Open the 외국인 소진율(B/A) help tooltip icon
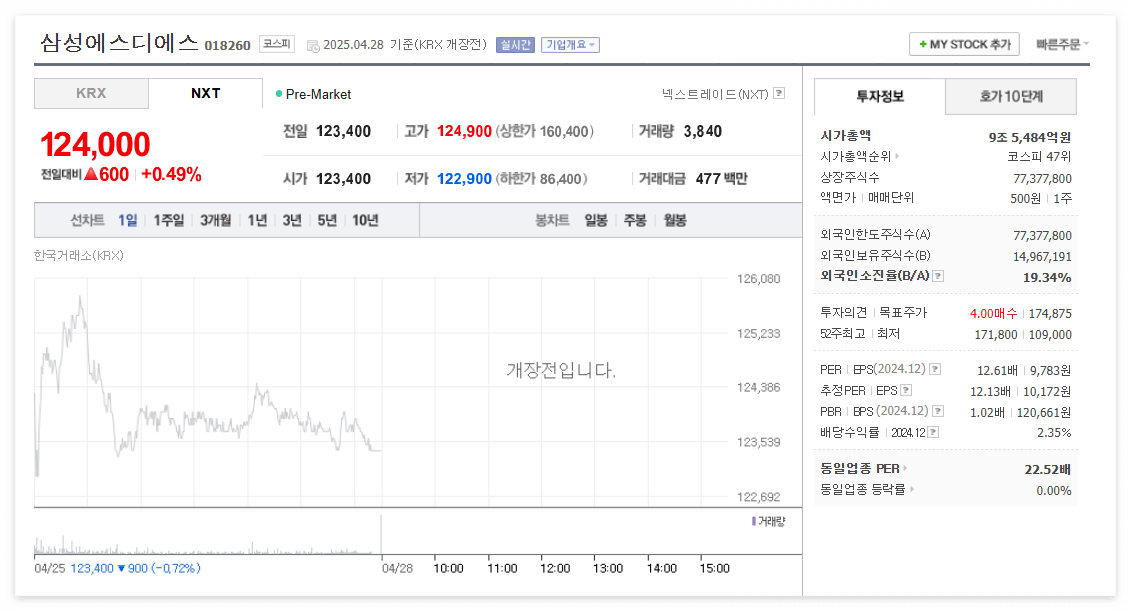This screenshot has height=611, width=1131. pos(937,277)
